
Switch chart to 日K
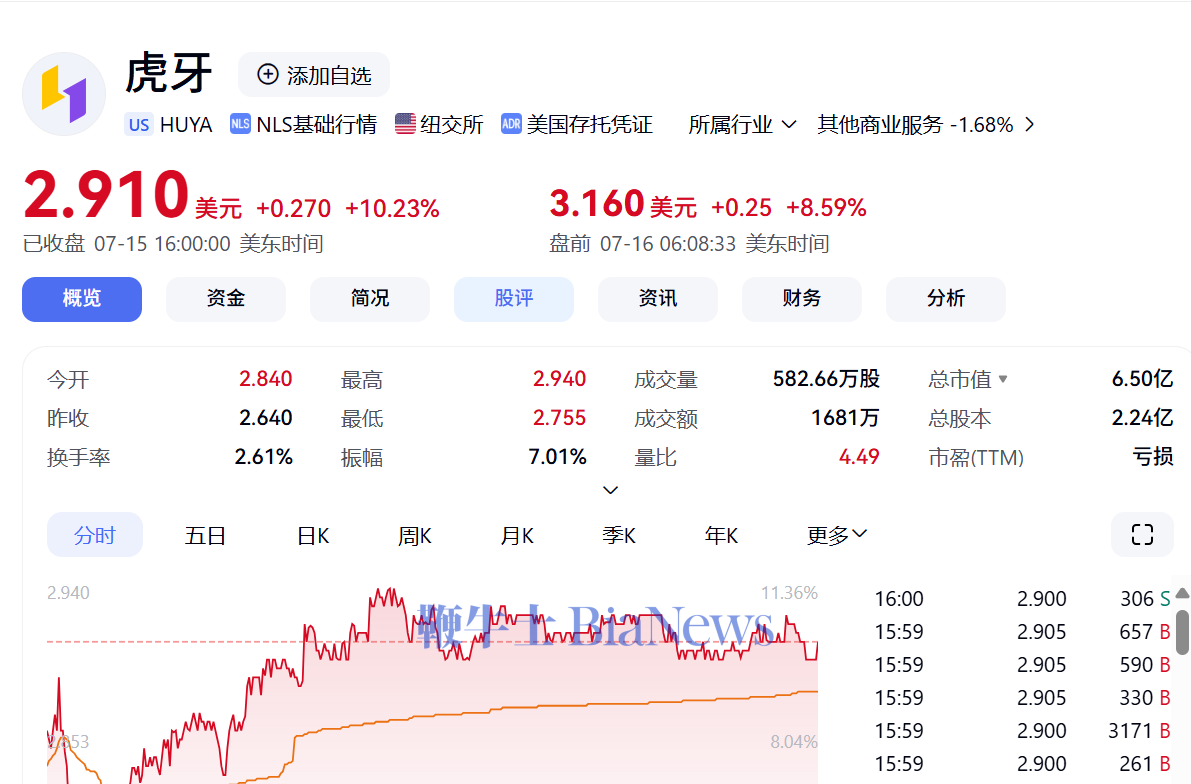pyautogui.click(x=313, y=536)
